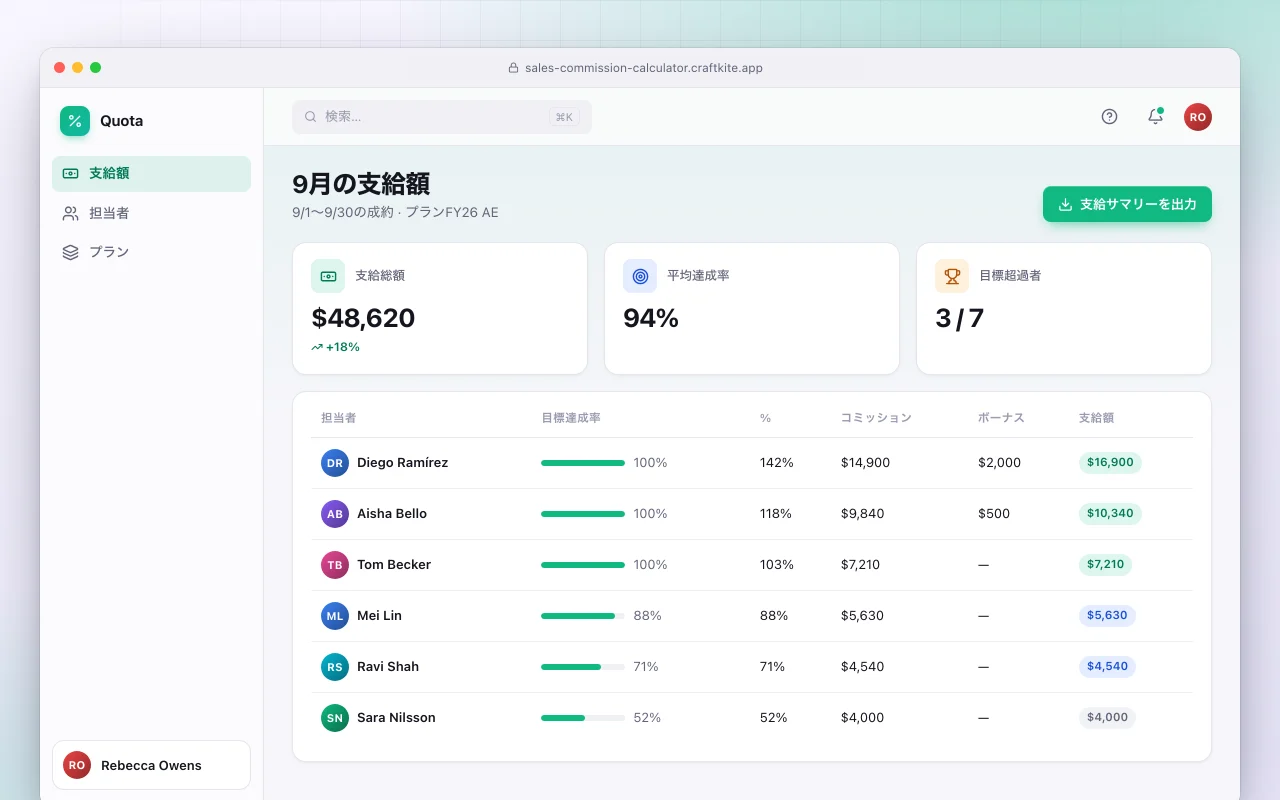Click the banknote icon on 支給総額 card
The width and height of the screenshot is (1280, 800).
pos(328,276)
